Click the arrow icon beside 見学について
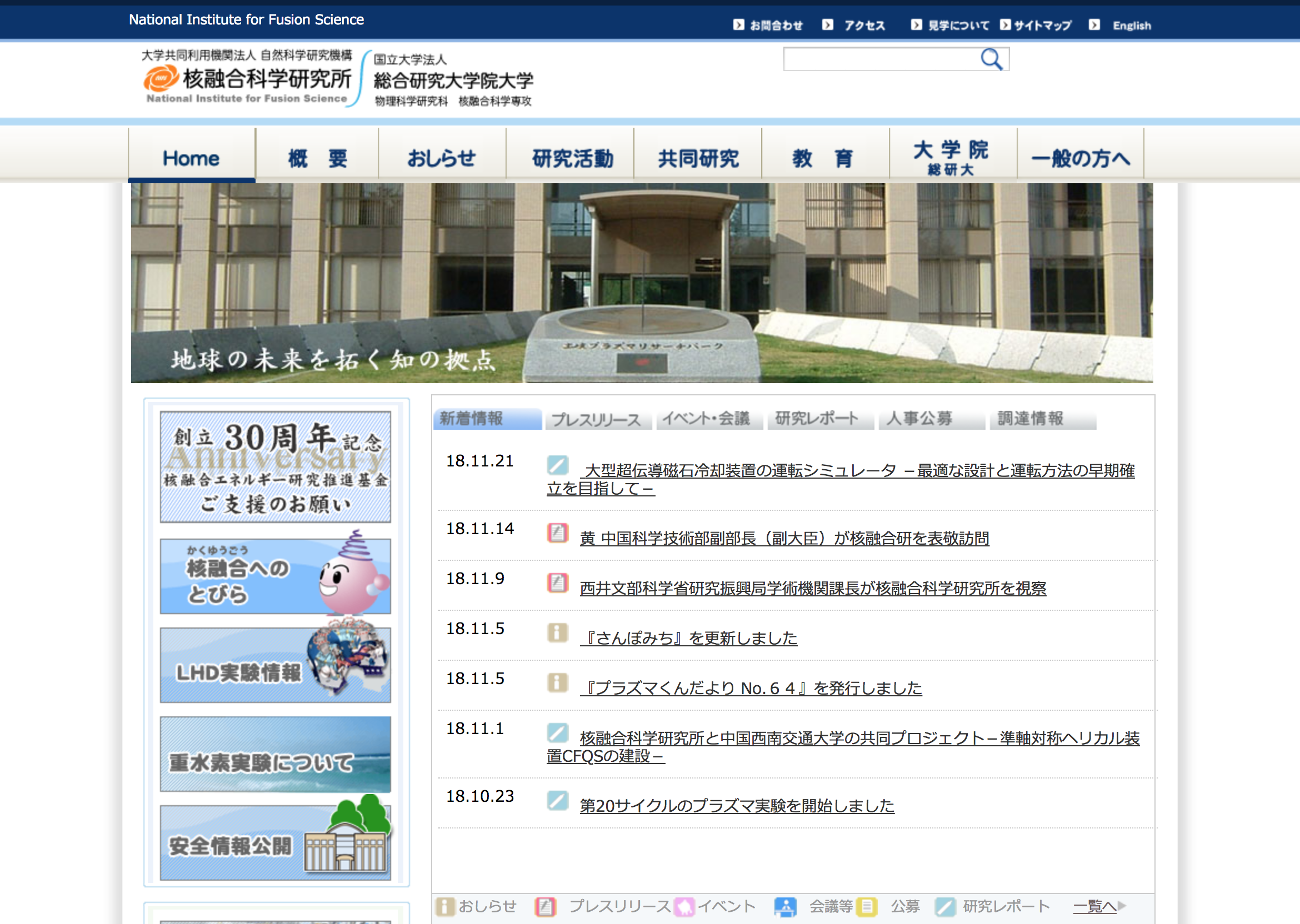 pos(916,25)
